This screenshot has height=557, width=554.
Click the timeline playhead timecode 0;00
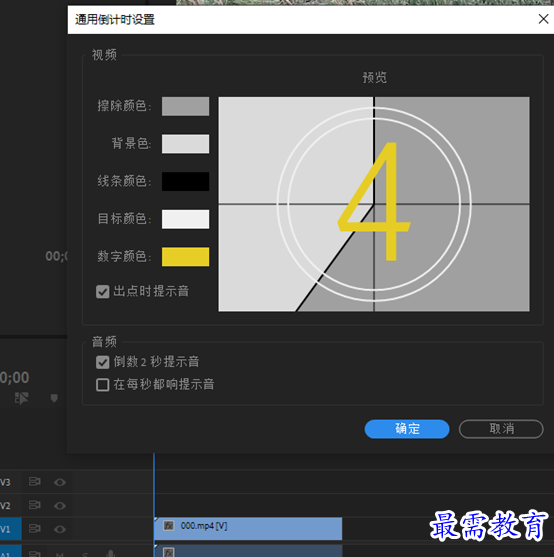15,378
